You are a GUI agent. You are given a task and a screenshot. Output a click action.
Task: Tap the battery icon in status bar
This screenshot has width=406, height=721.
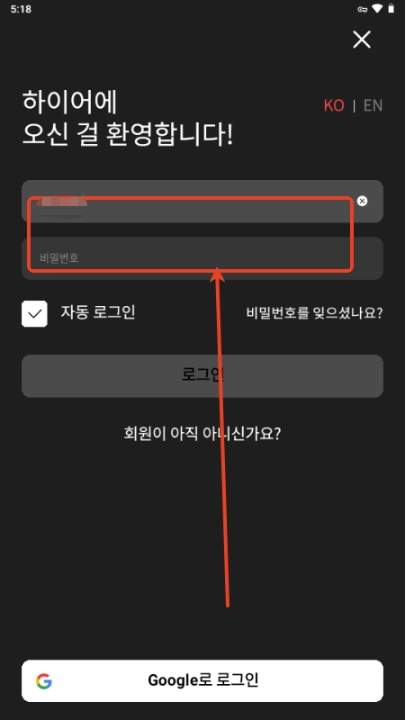pyautogui.click(x=391, y=8)
